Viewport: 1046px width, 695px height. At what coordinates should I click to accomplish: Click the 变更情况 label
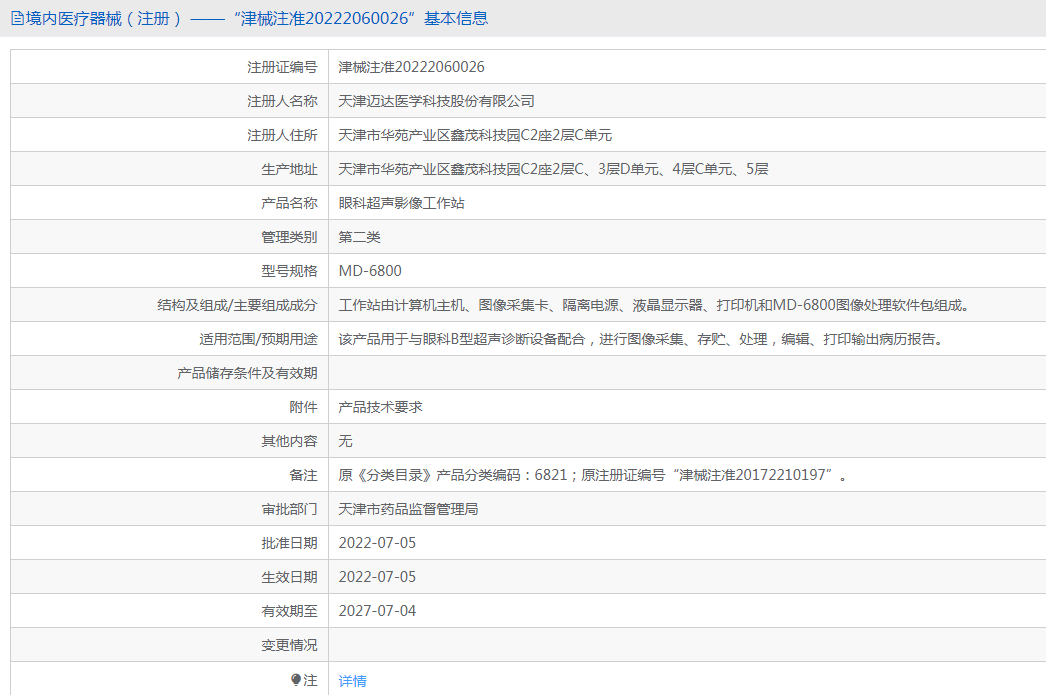pos(289,645)
